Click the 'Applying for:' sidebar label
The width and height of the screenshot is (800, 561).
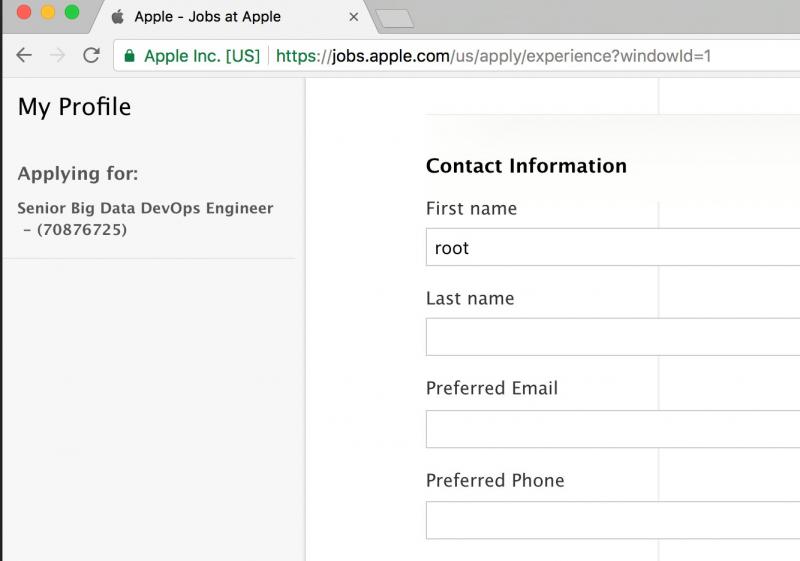tap(78, 174)
